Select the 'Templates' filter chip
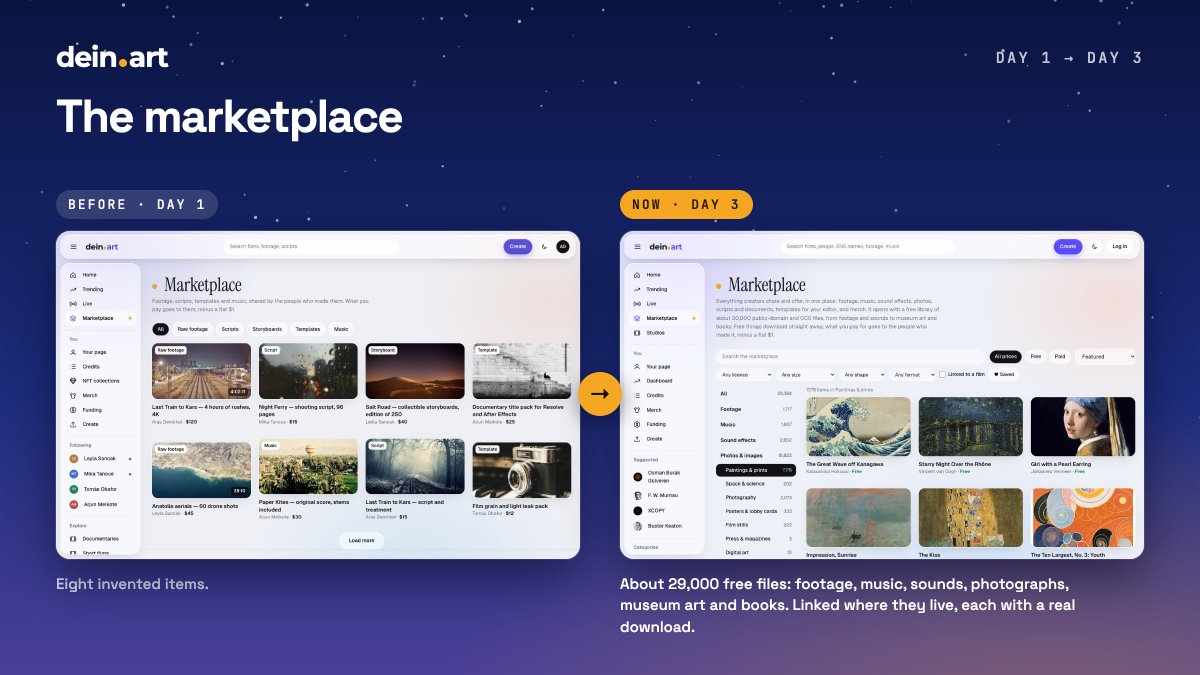This screenshot has height=675, width=1200. (308, 329)
